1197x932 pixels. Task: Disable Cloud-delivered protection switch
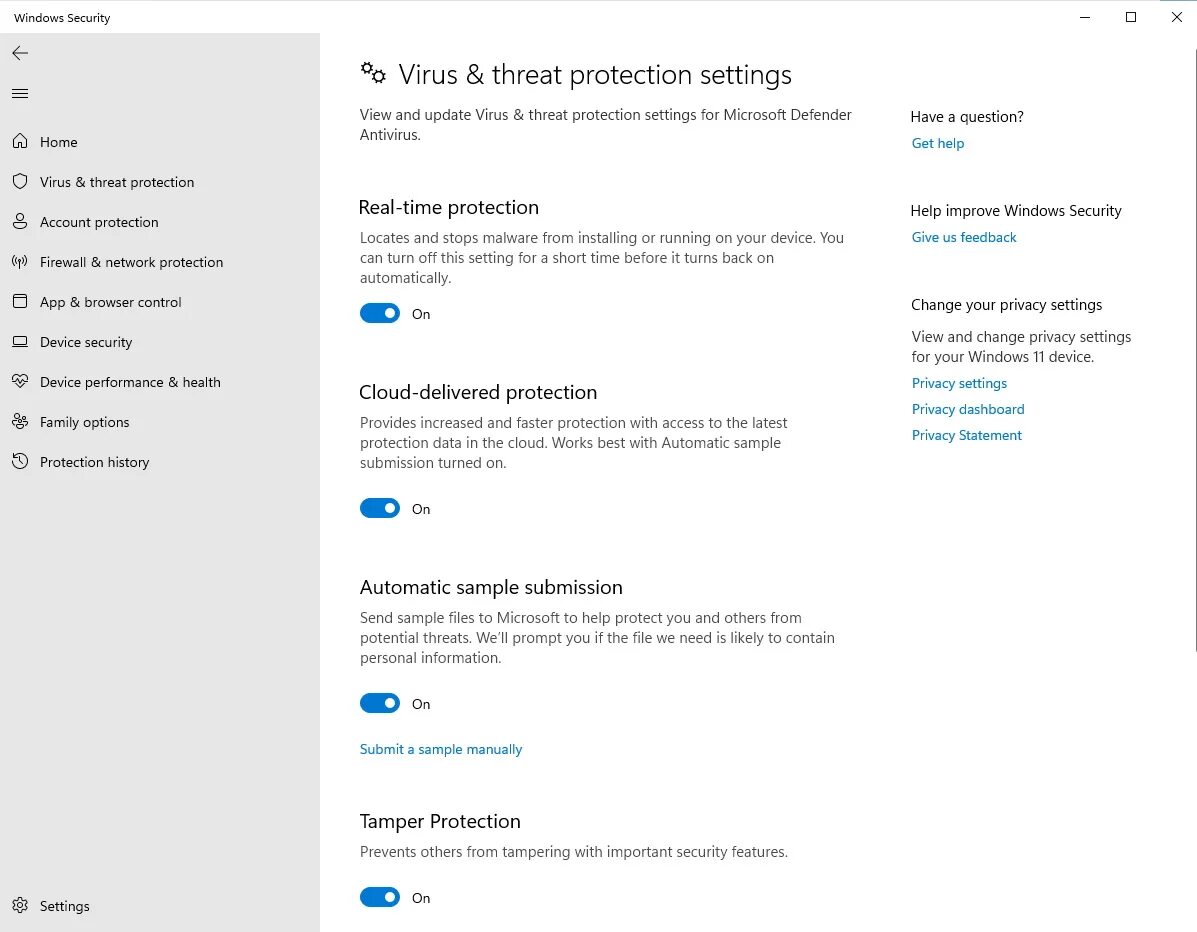coord(380,509)
